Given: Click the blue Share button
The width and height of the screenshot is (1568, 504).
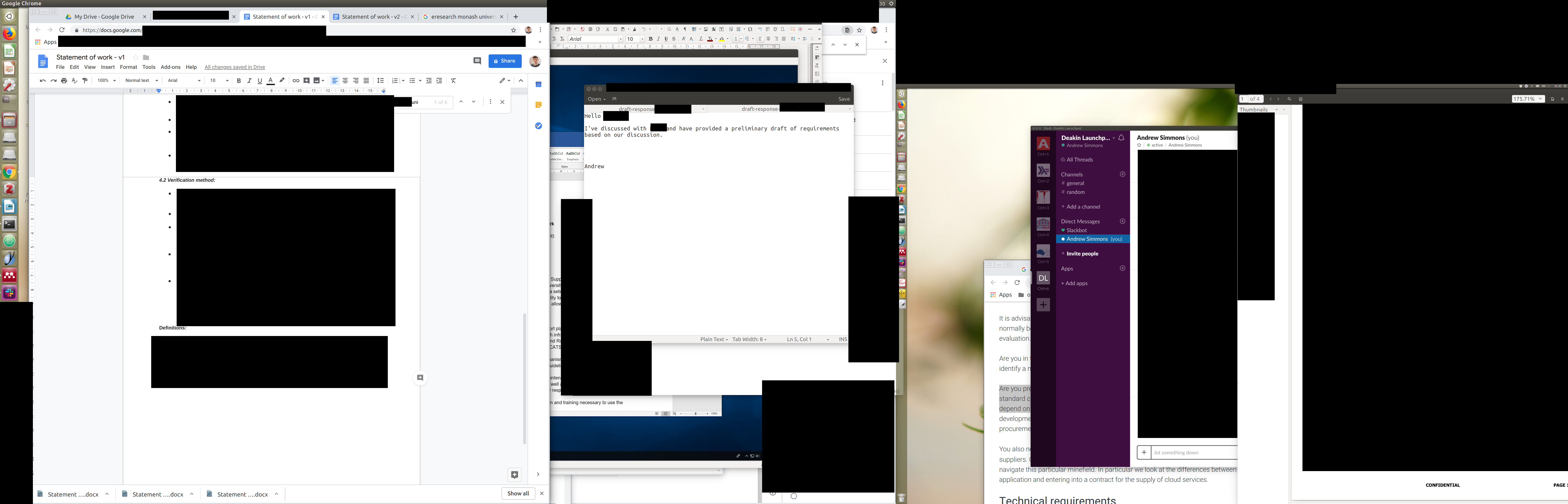Looking at the screenshot, I should point(505,61).
